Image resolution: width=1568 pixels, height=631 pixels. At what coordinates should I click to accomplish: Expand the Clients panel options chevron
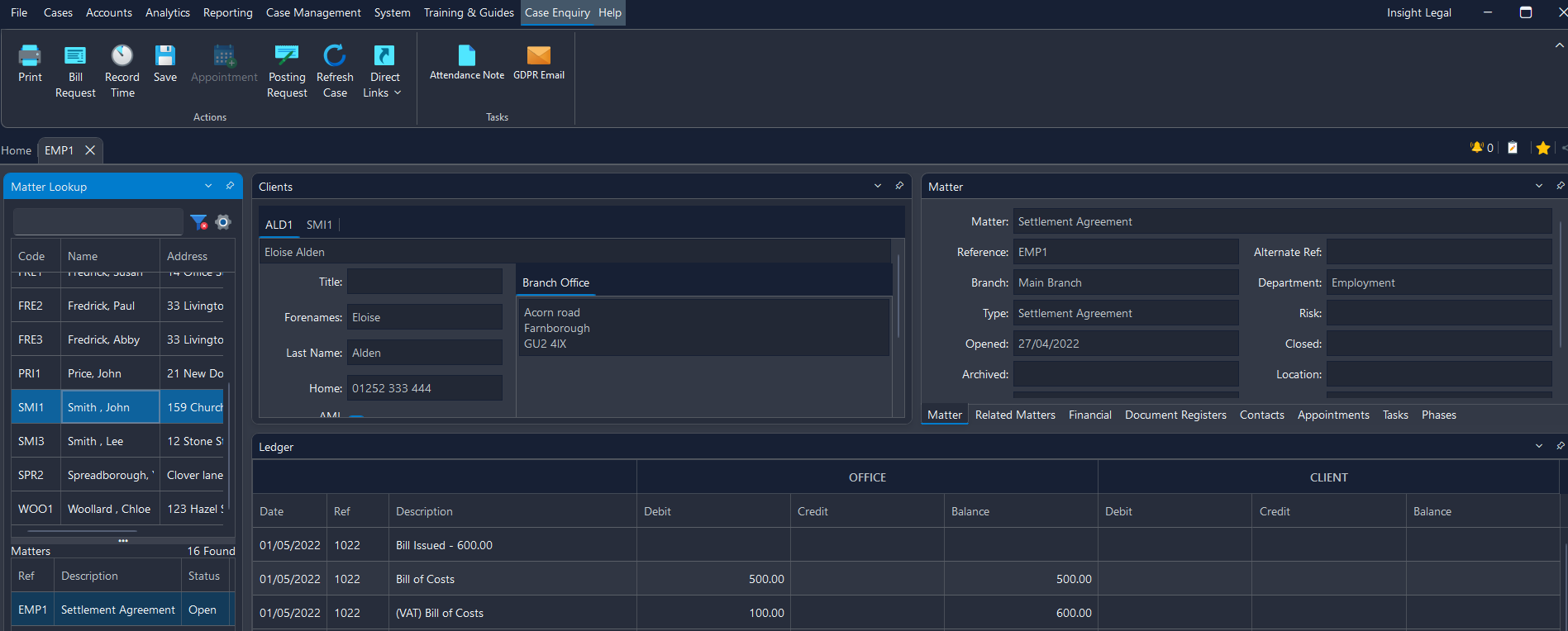click(878, 186)
